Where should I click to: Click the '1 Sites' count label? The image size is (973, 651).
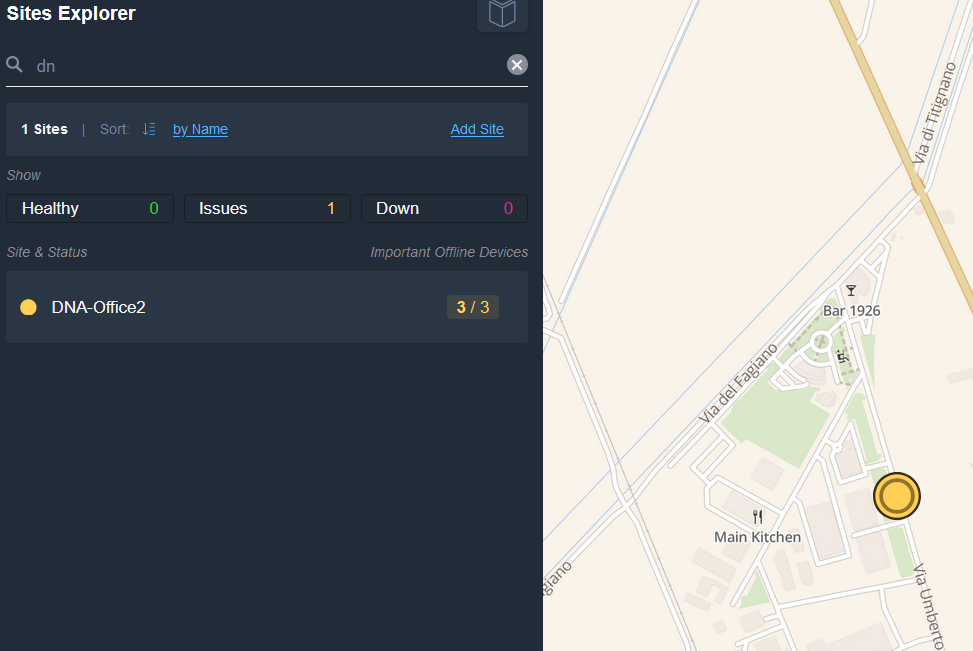coord(45,129)
